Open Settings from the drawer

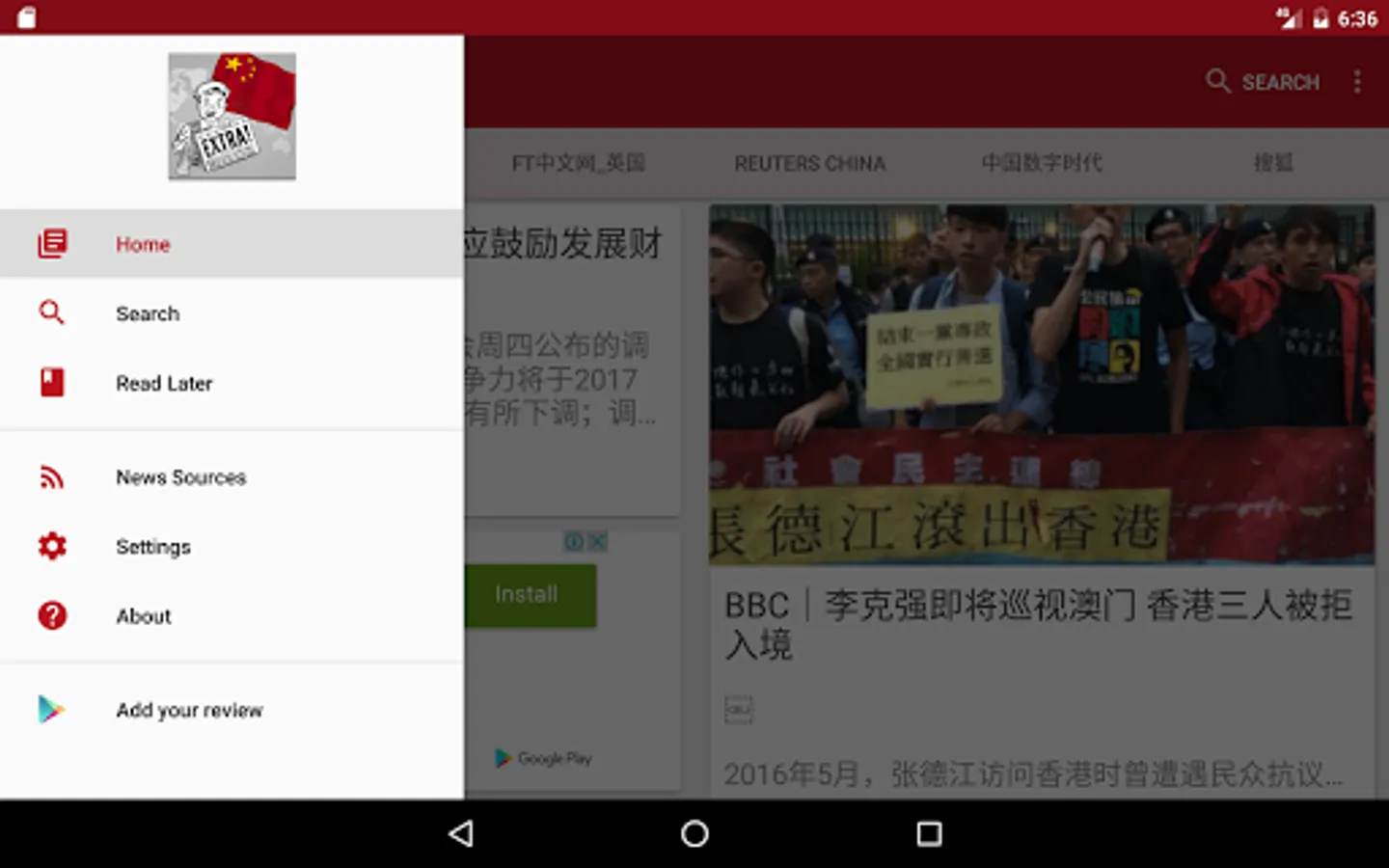coord(231,547)
